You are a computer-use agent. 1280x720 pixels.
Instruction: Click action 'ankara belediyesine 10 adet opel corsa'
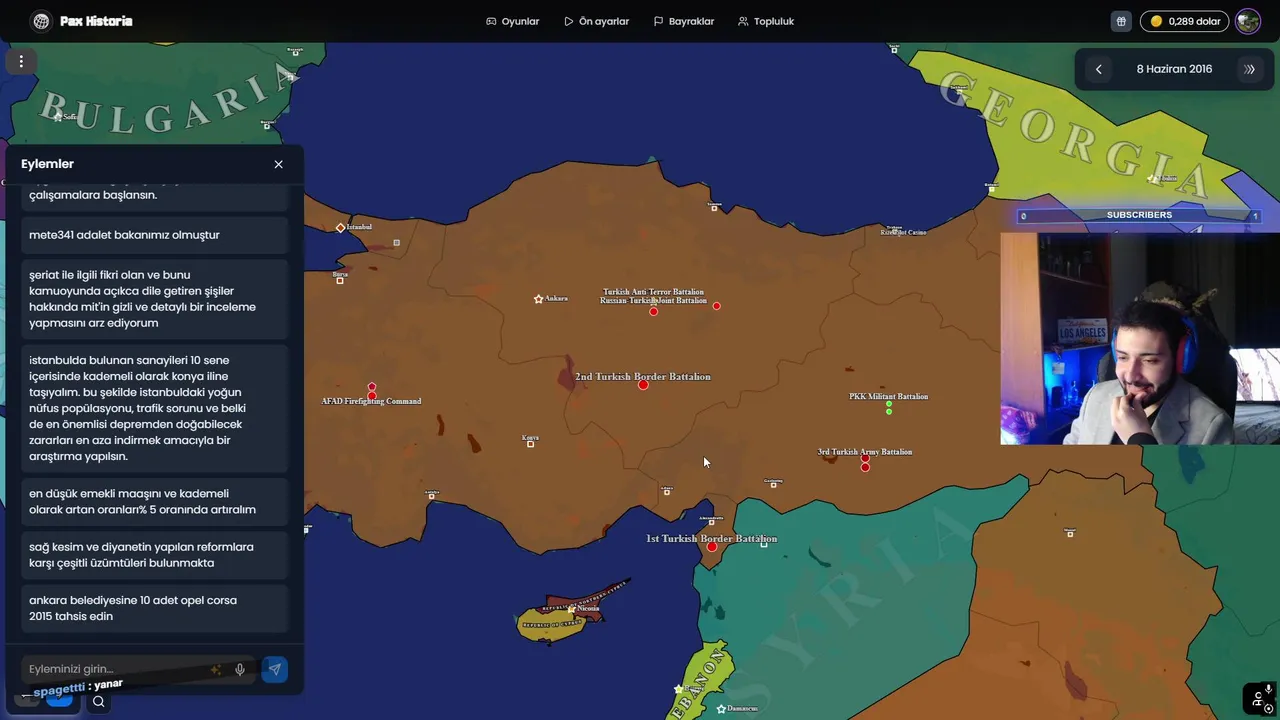[154, 608]
